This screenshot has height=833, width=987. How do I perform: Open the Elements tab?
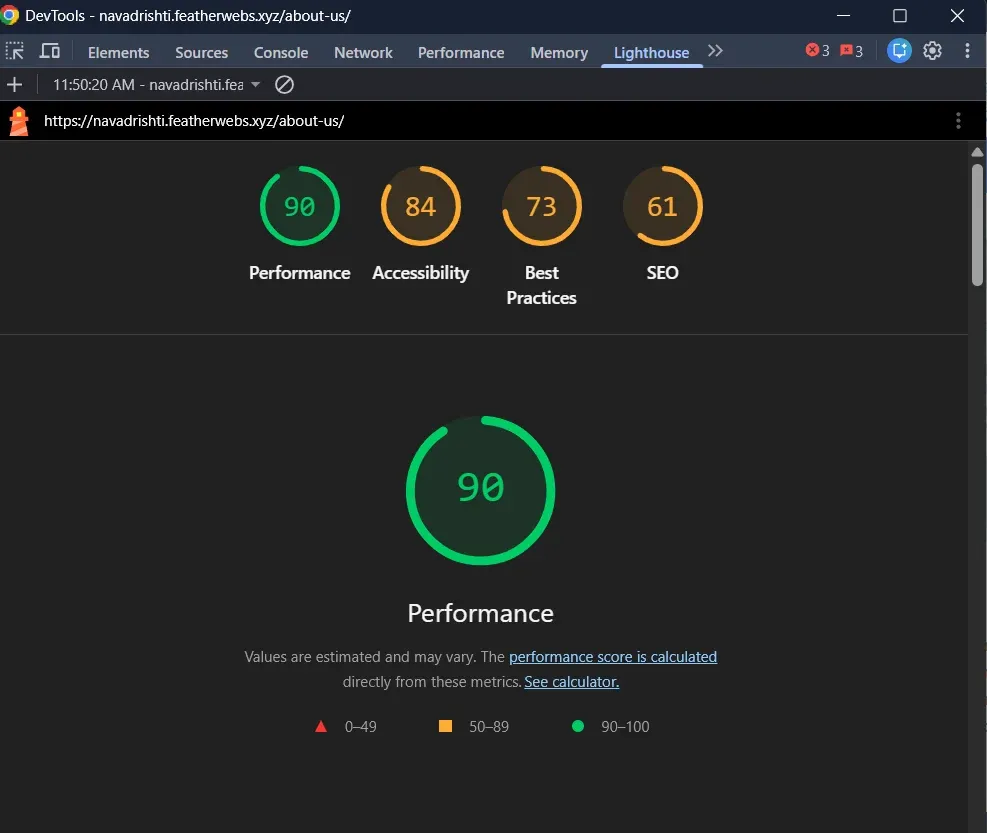click(x=118, y=53)
